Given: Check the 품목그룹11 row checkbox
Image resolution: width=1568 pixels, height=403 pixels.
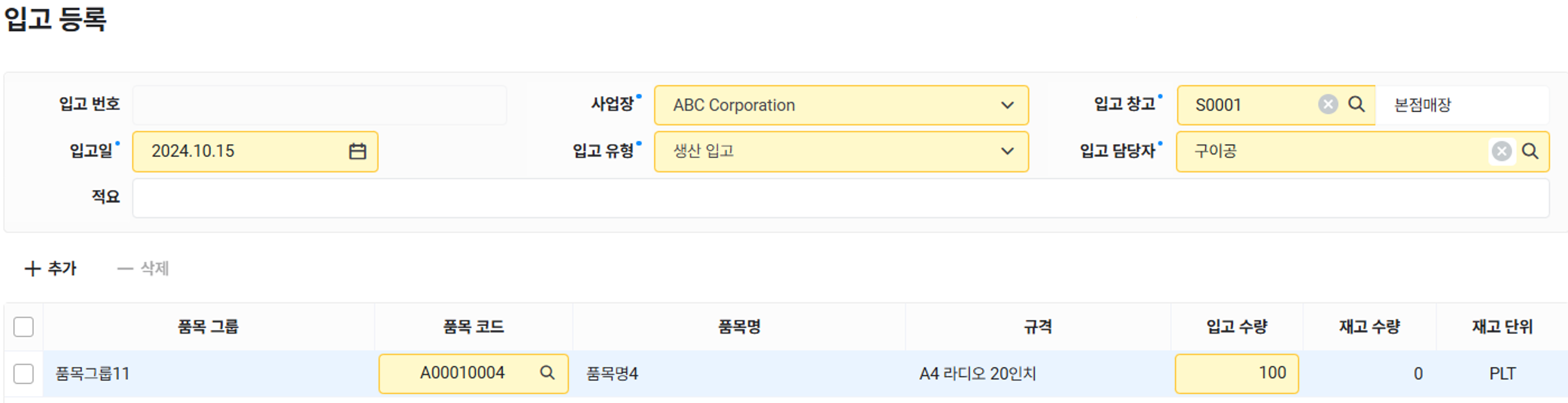Looking at the screenshot, I should click(x=24, y=373).
